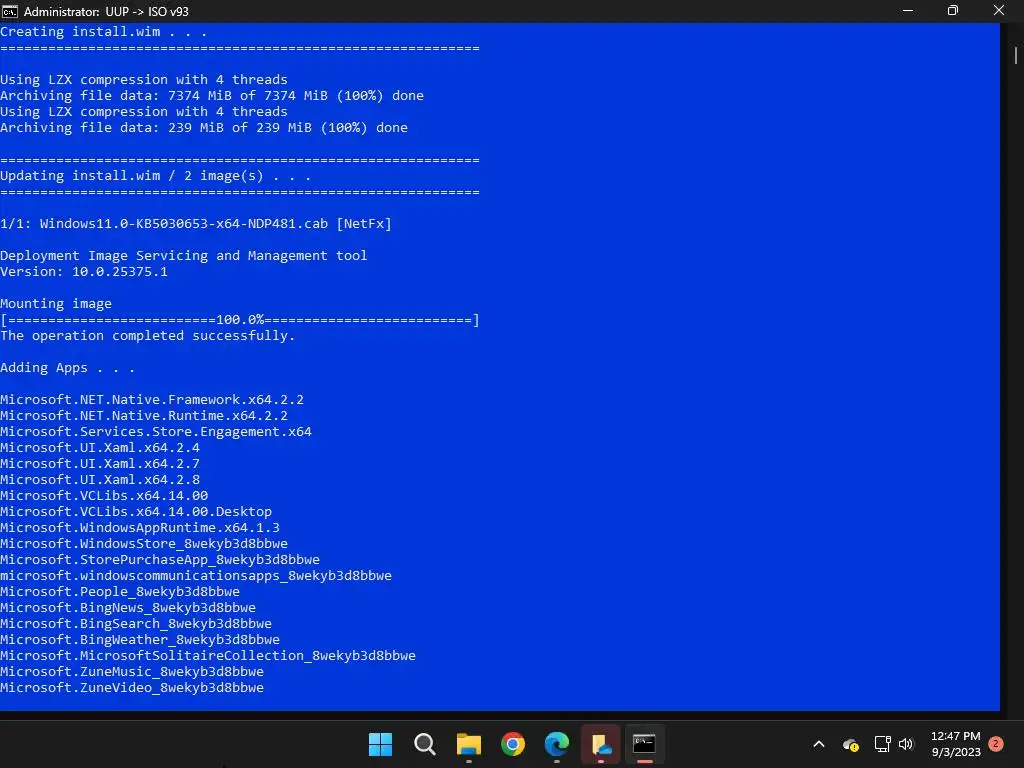Screen dimensions: 1024x768
Task: Click the 100.0% progress bar line
Action: pos(240,320)
